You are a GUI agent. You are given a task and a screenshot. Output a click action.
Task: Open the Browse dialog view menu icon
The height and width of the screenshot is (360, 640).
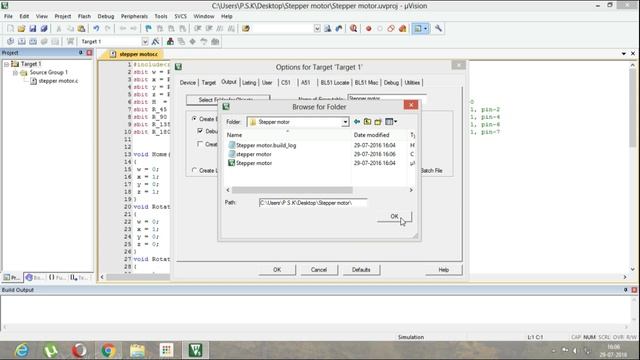[391, 122]
